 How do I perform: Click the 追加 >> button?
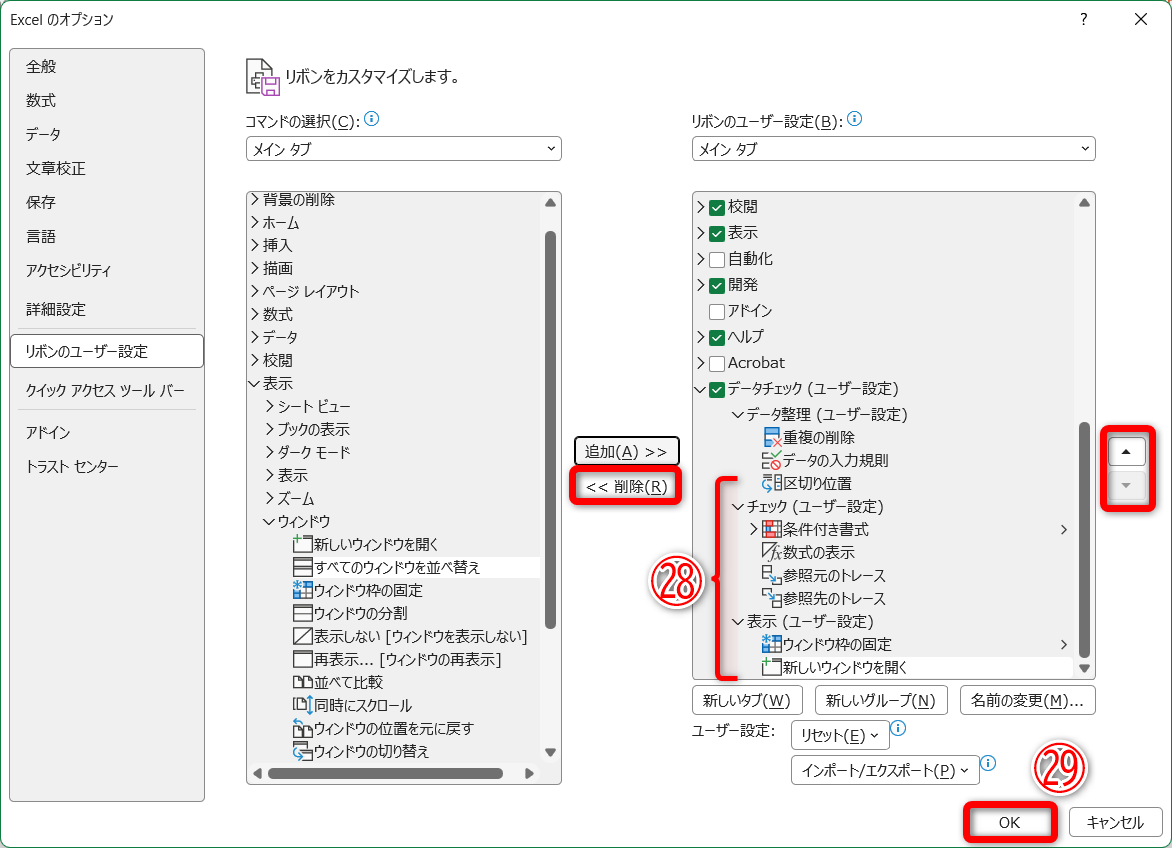click(x=626, y=451)
